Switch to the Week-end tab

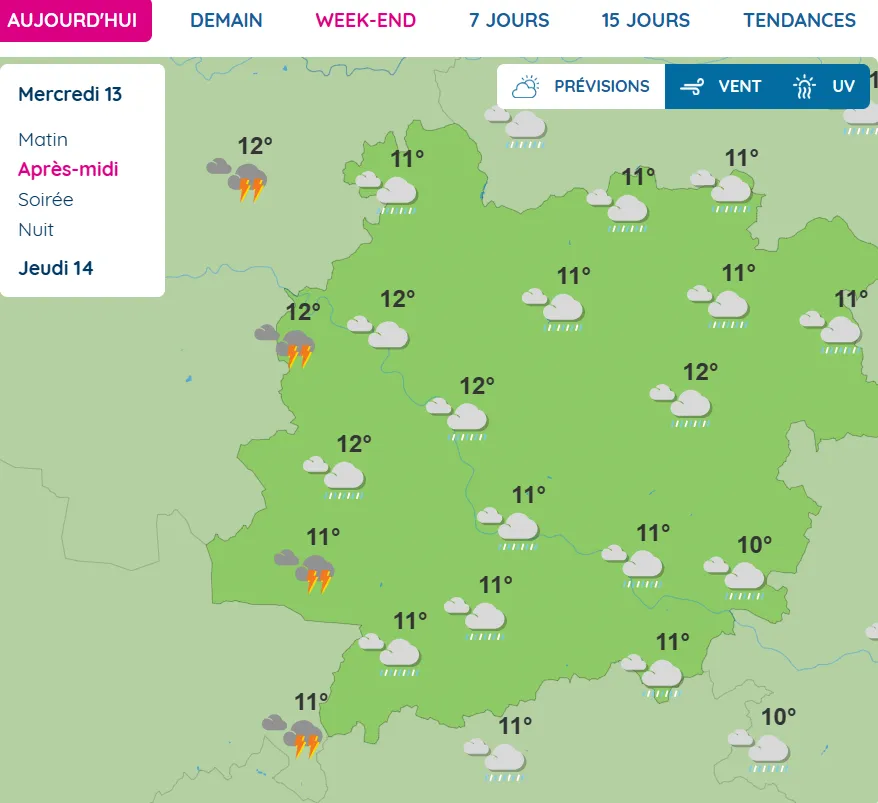pyautogui.click(x=365, y=20)
